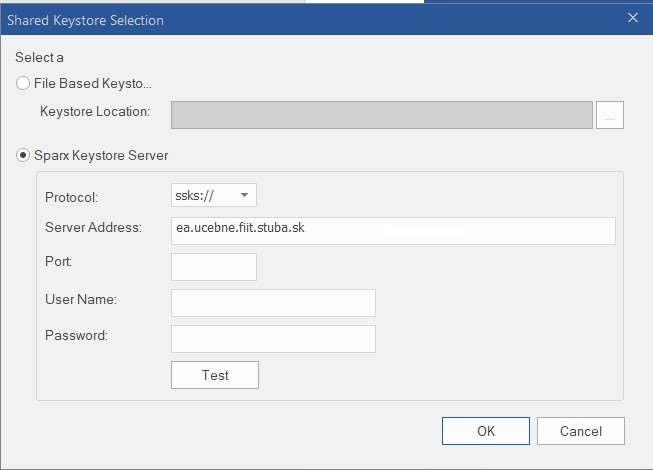Click the User Name input field
This screenshot has width=653, height=470.
pos(273,303)
